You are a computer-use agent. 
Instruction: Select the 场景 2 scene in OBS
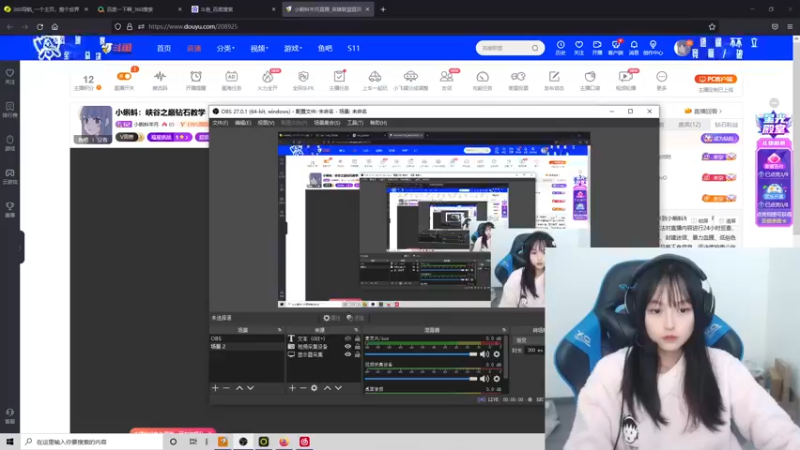246,346
